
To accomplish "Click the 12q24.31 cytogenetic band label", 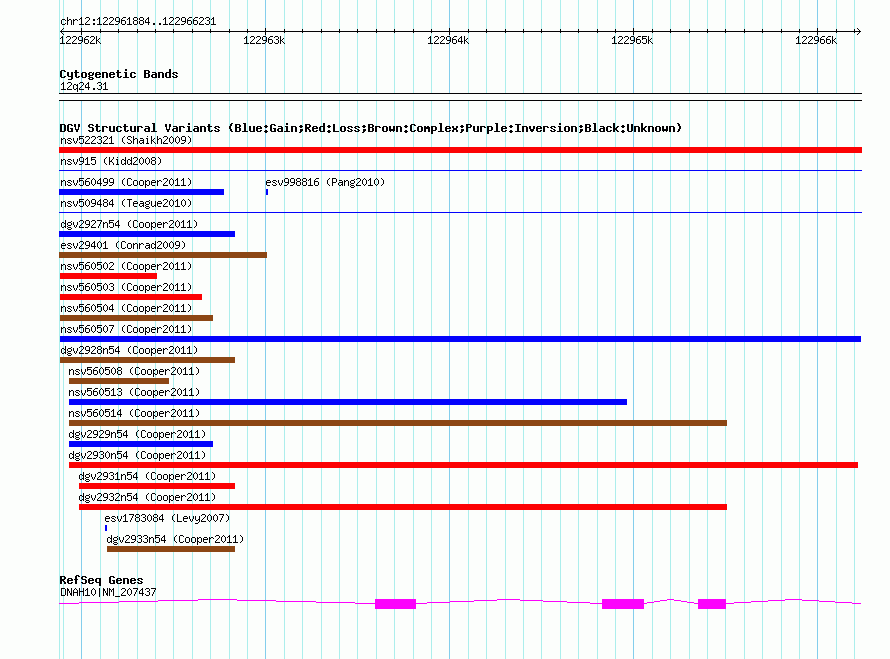I will 84,86.
